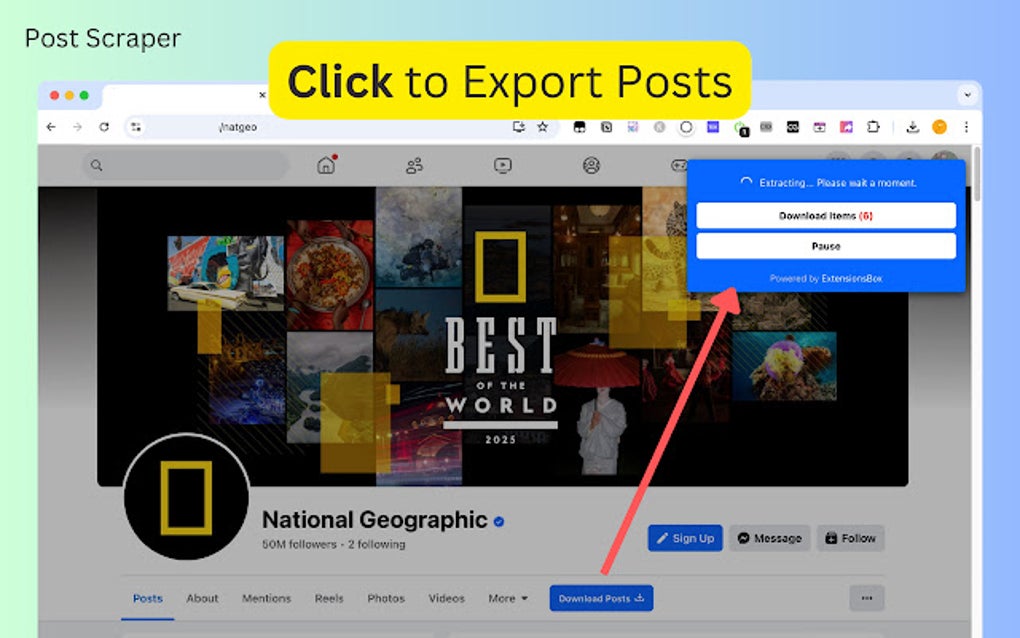Open the Watch videos icon in navigation
1020x638 pixels.
[503, 164]
